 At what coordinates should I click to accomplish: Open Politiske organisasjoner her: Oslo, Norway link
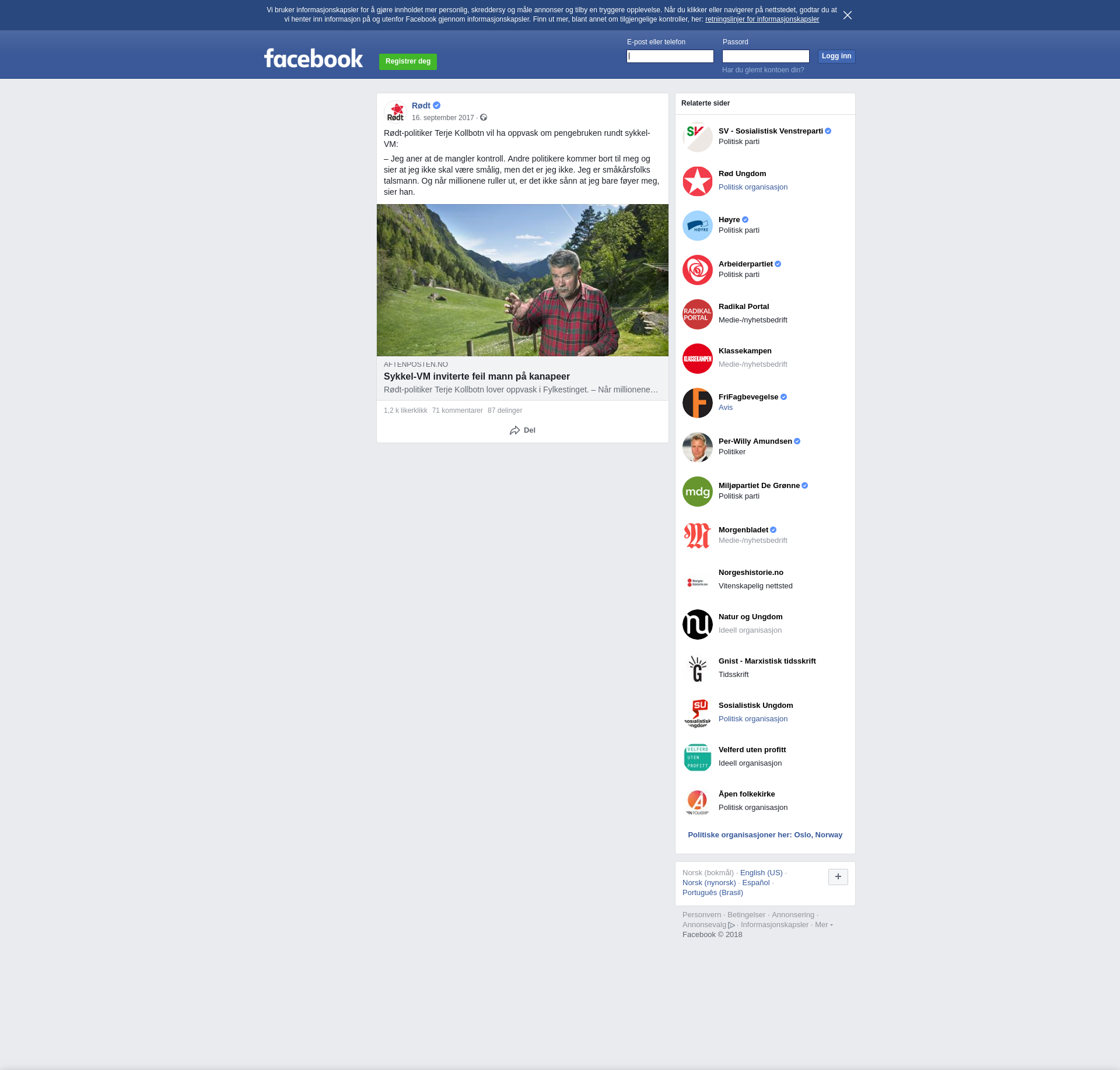765,835
